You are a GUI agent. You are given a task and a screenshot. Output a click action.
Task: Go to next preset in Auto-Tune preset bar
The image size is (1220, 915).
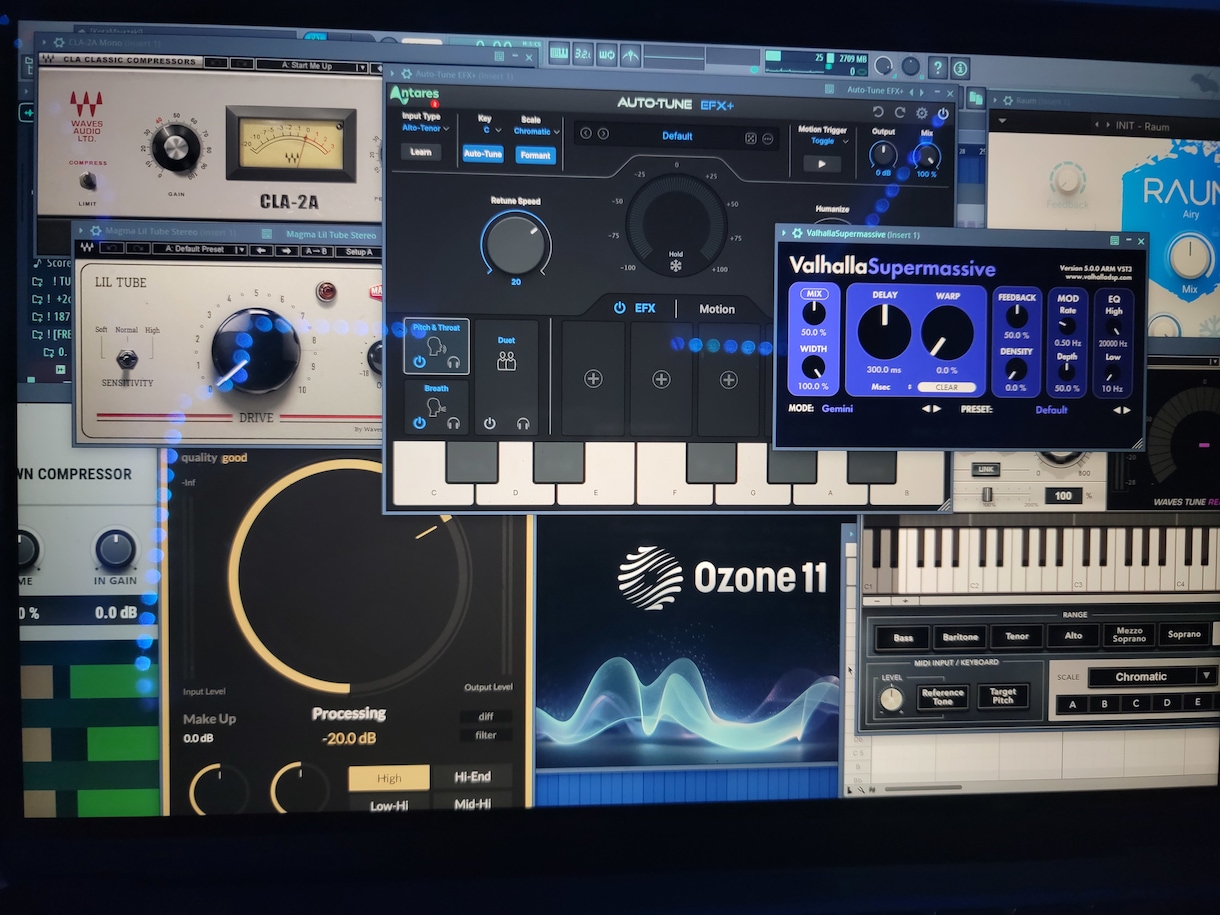pyautogui.click(x=601, y=134)
